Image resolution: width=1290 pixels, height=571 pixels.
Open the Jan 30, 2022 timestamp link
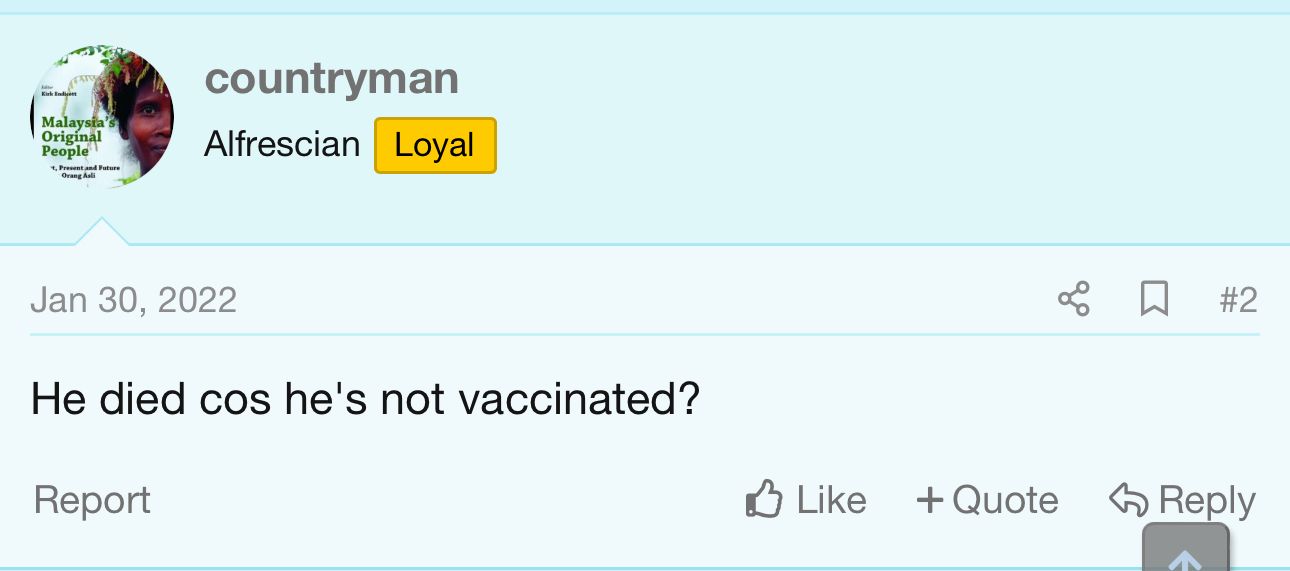(134, 300)
